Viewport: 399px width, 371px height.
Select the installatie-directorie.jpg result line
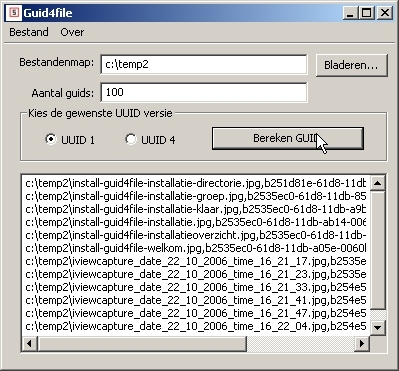tap(196, 183)
